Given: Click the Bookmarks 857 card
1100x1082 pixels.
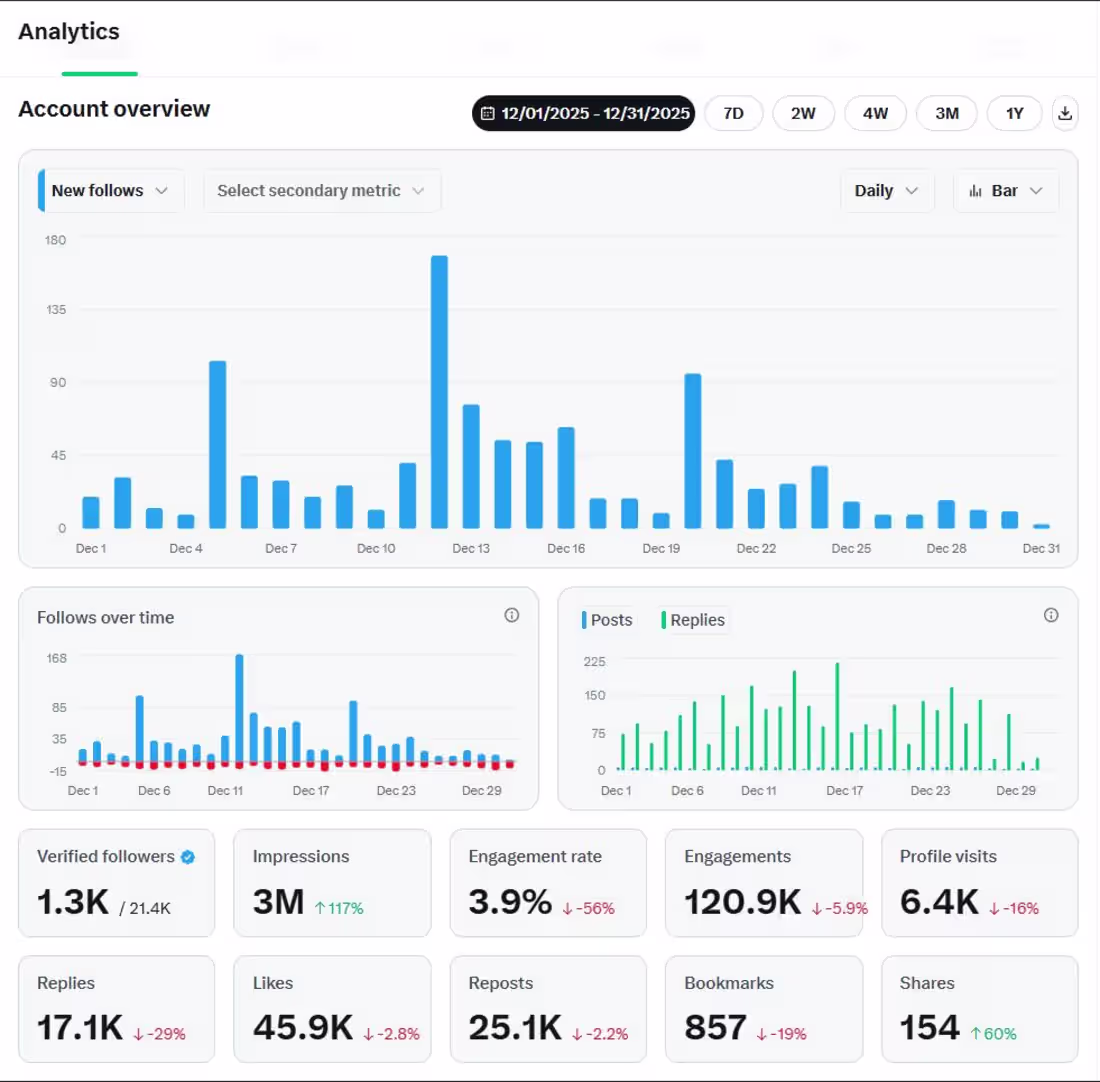Looking at the screenshot, I should click(x=764, y=1009).
